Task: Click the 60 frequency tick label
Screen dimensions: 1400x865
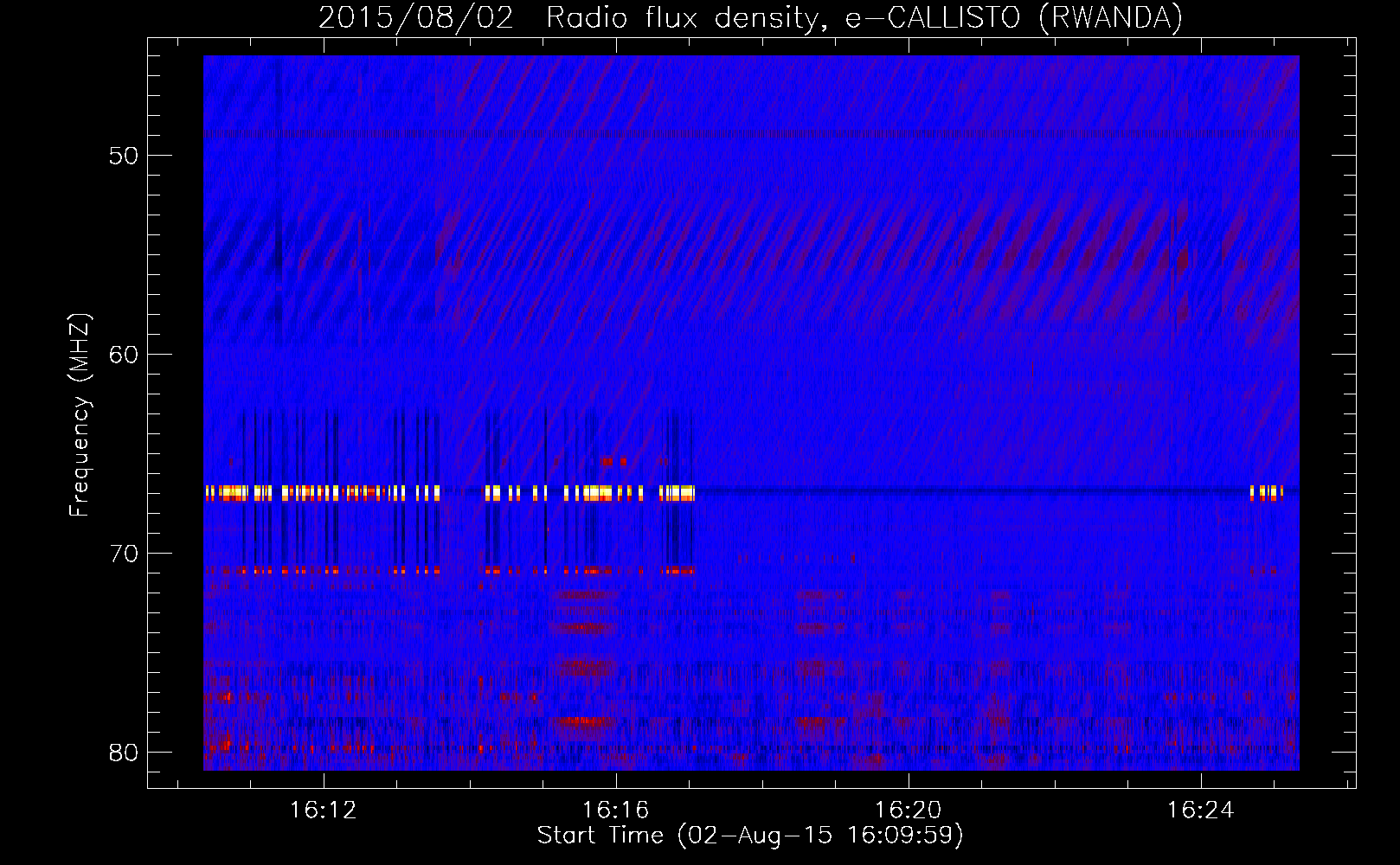Action: click(x=124, y=355)
